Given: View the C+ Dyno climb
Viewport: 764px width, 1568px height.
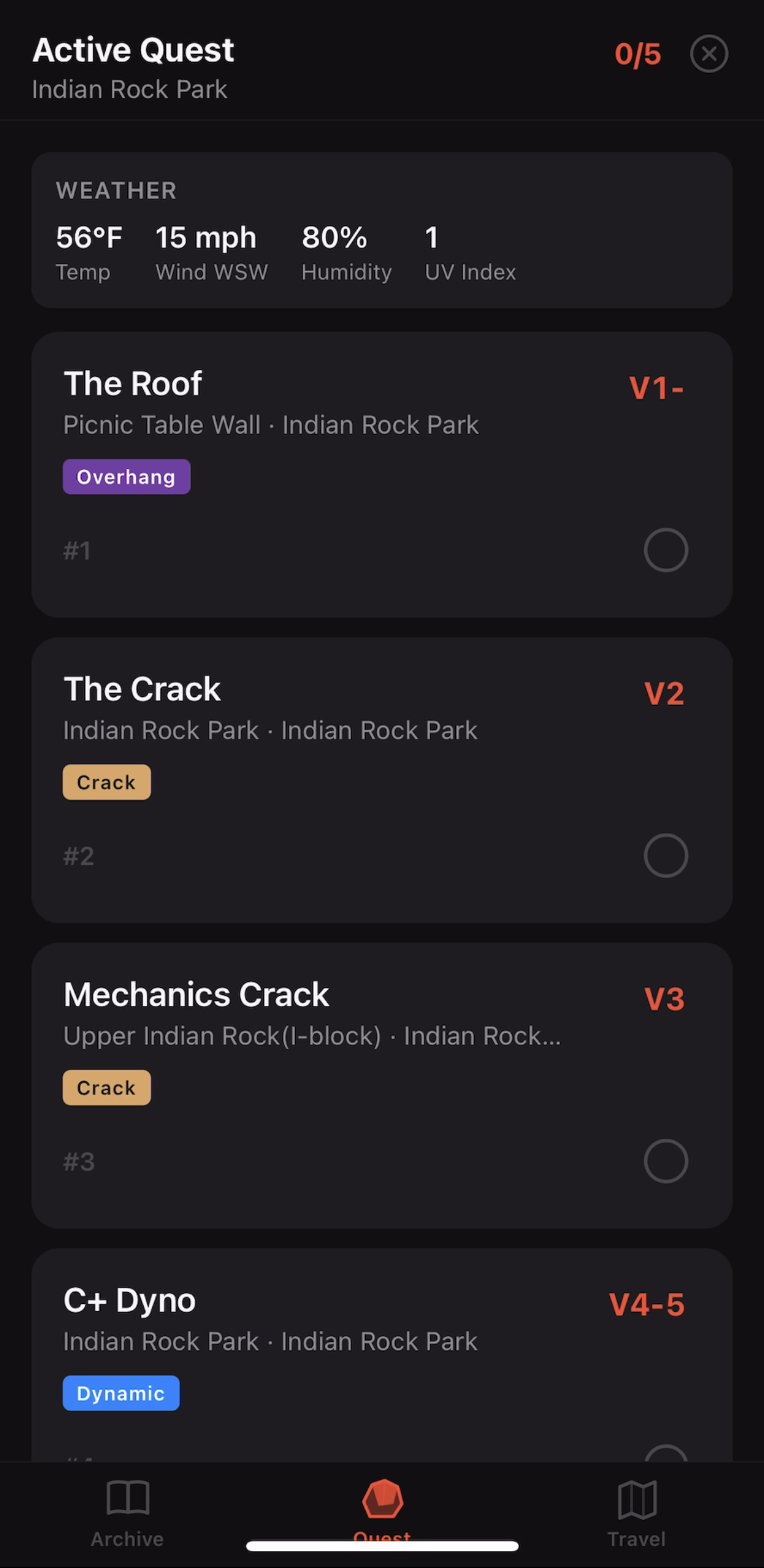Looking at the screenshot, I should (x=129, y=1300).
